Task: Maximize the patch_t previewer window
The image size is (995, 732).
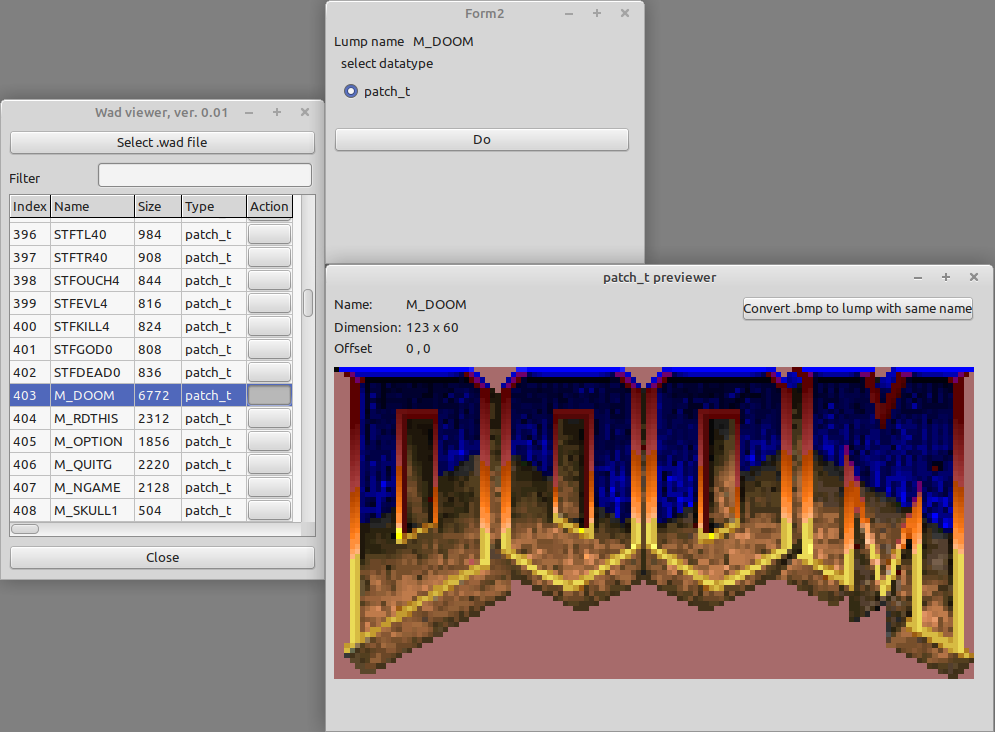Action: click(946, 277)
